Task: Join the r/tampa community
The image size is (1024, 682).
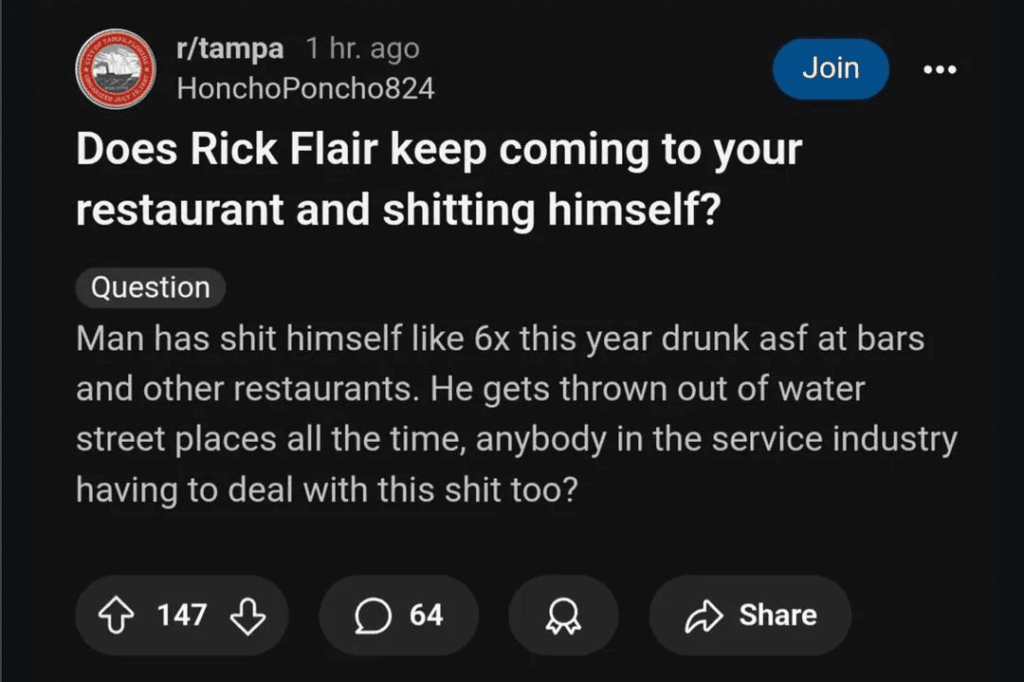Action: point(830,69)
